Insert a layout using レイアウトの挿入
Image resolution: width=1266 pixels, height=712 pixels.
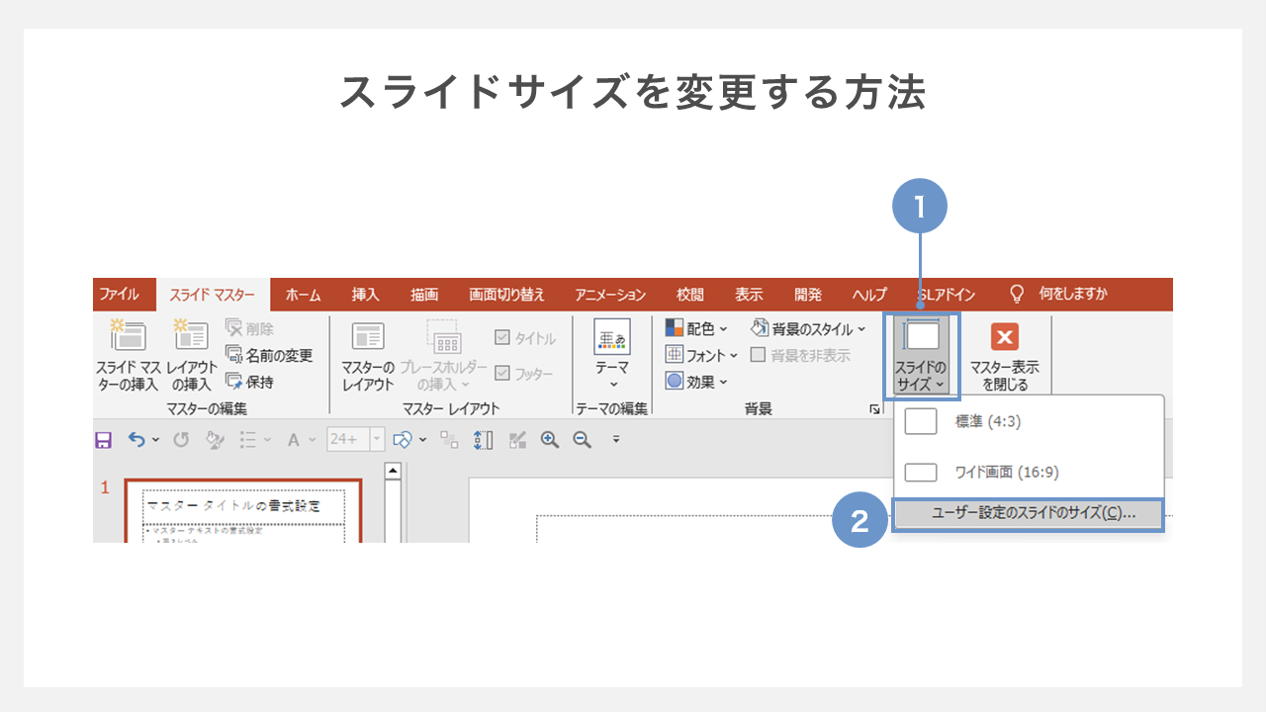[x=190, y=357]
